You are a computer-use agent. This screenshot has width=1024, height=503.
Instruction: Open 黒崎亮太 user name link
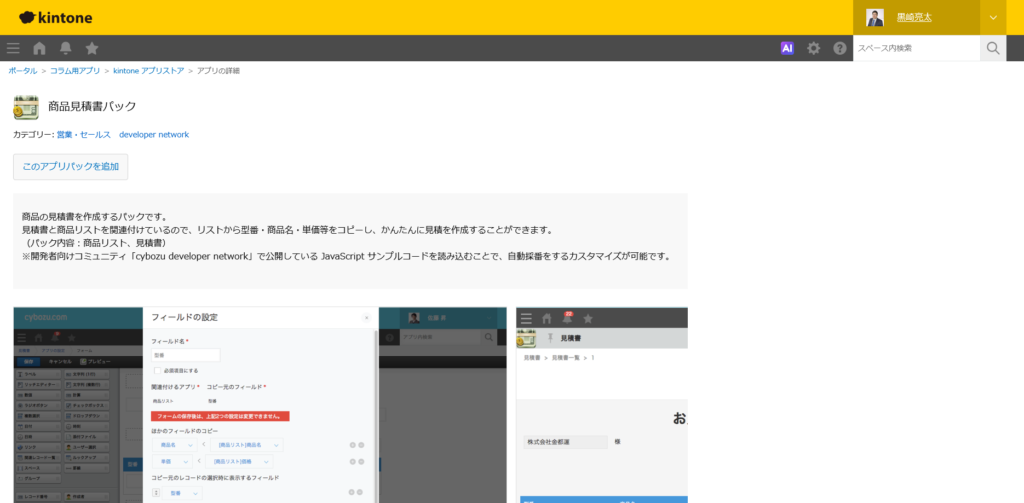[x=914, y=18]
